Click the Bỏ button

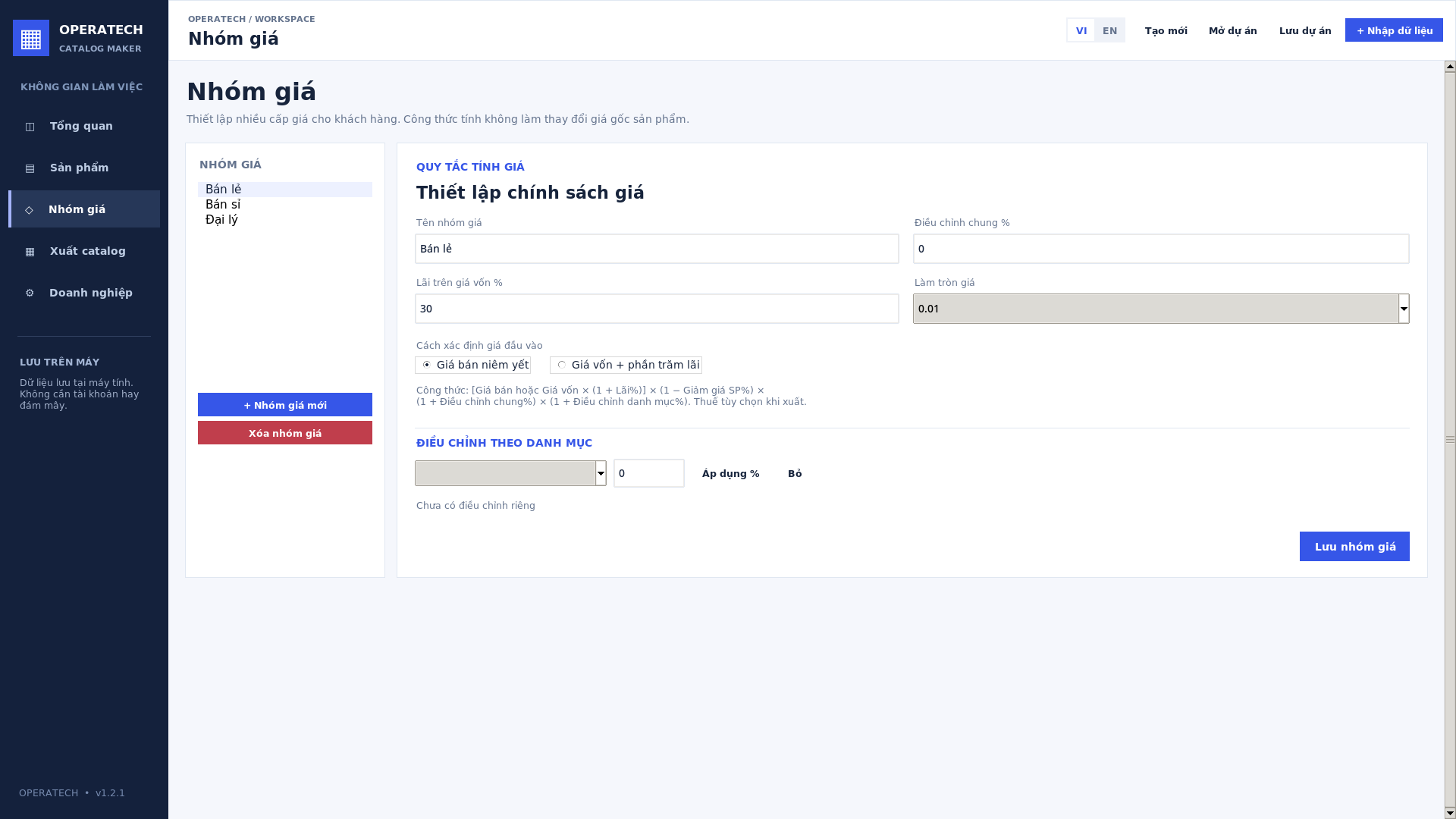pos(795,473)
